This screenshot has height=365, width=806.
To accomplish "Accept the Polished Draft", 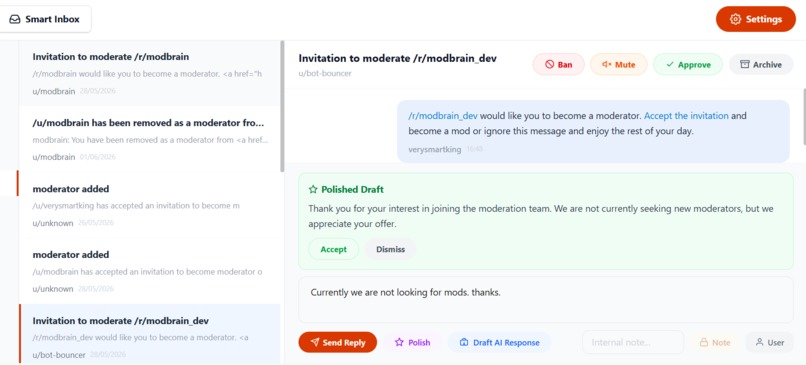I will click(334, 249).
